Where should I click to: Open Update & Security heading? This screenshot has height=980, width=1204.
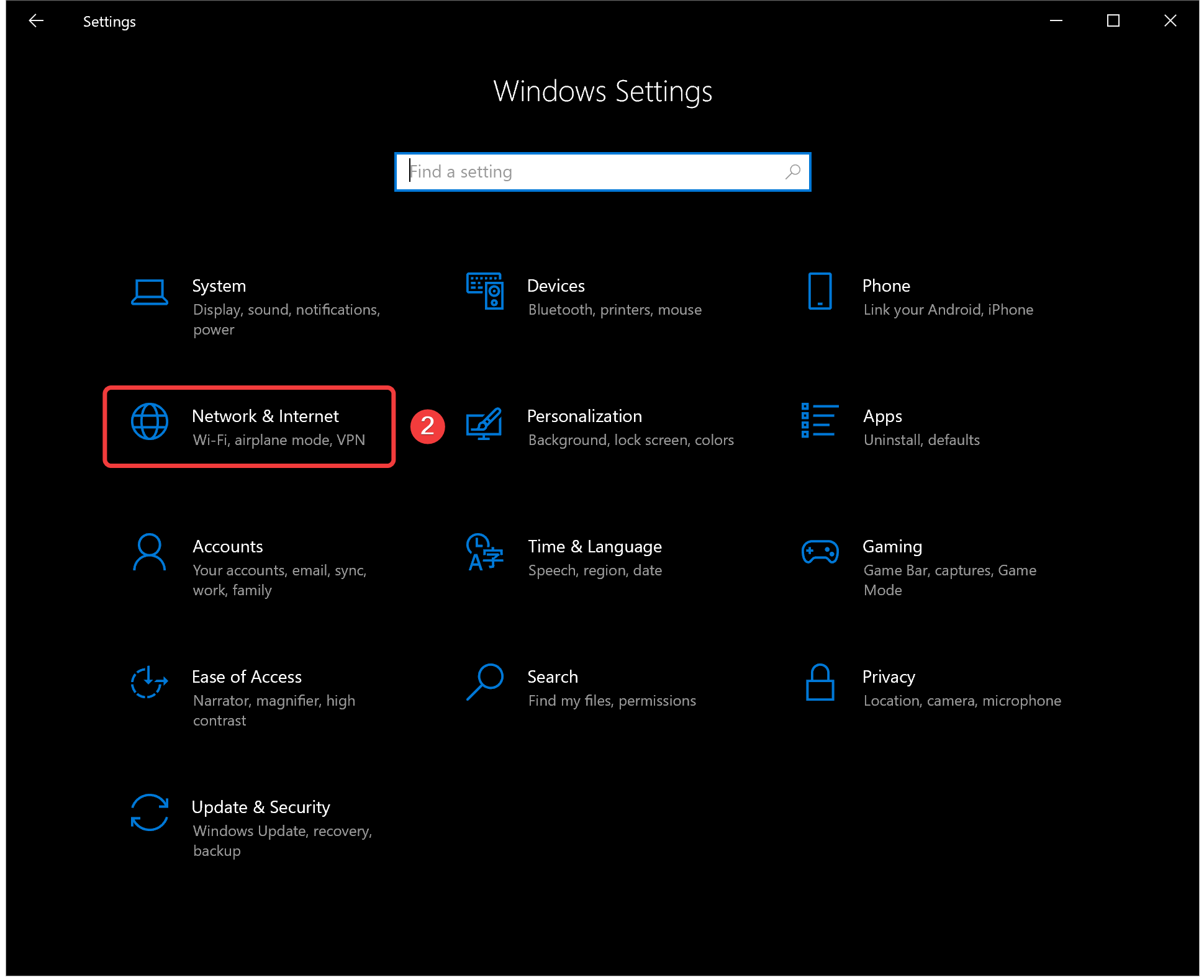point(261,808)
